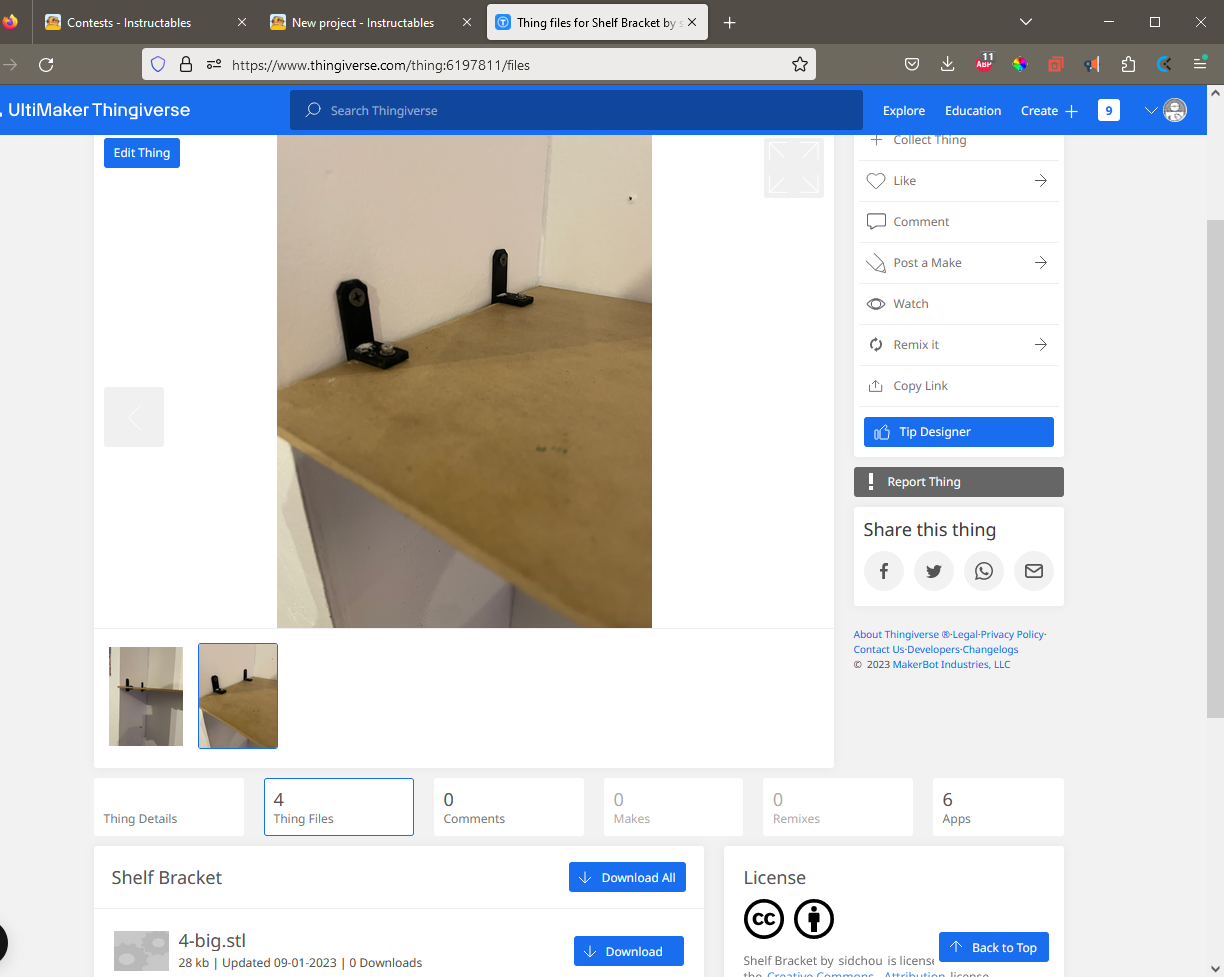Open the notifications badge showing 9

tap(1108, 111)
